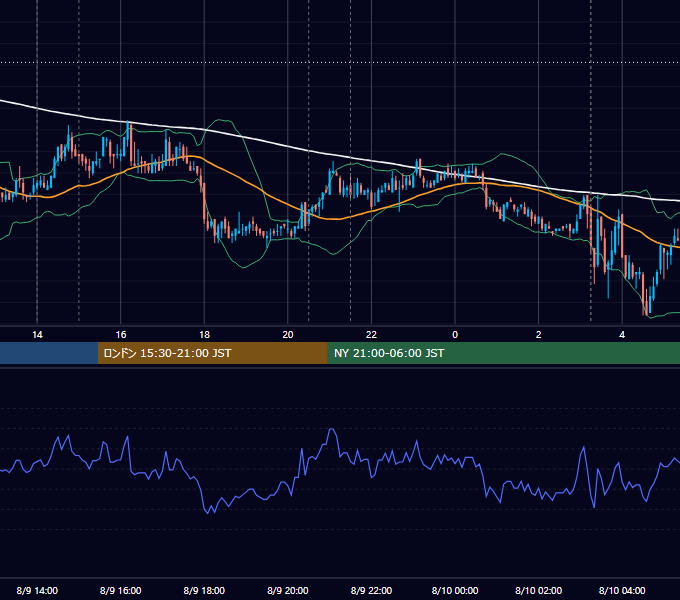Image resolution: width=680 pixels, height=600 pixels.
Task: Click hour label 2 on upper axis
Action: [539, 335]
